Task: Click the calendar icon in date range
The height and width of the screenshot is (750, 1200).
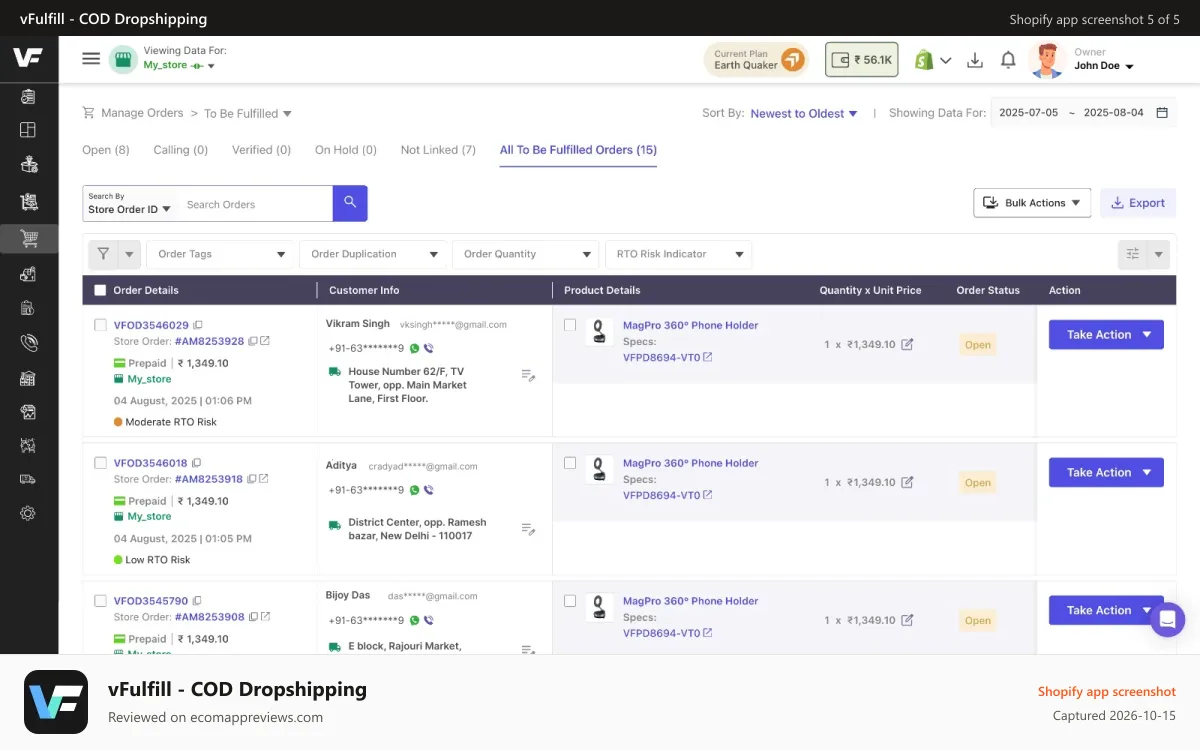Action: [1162, 113]
